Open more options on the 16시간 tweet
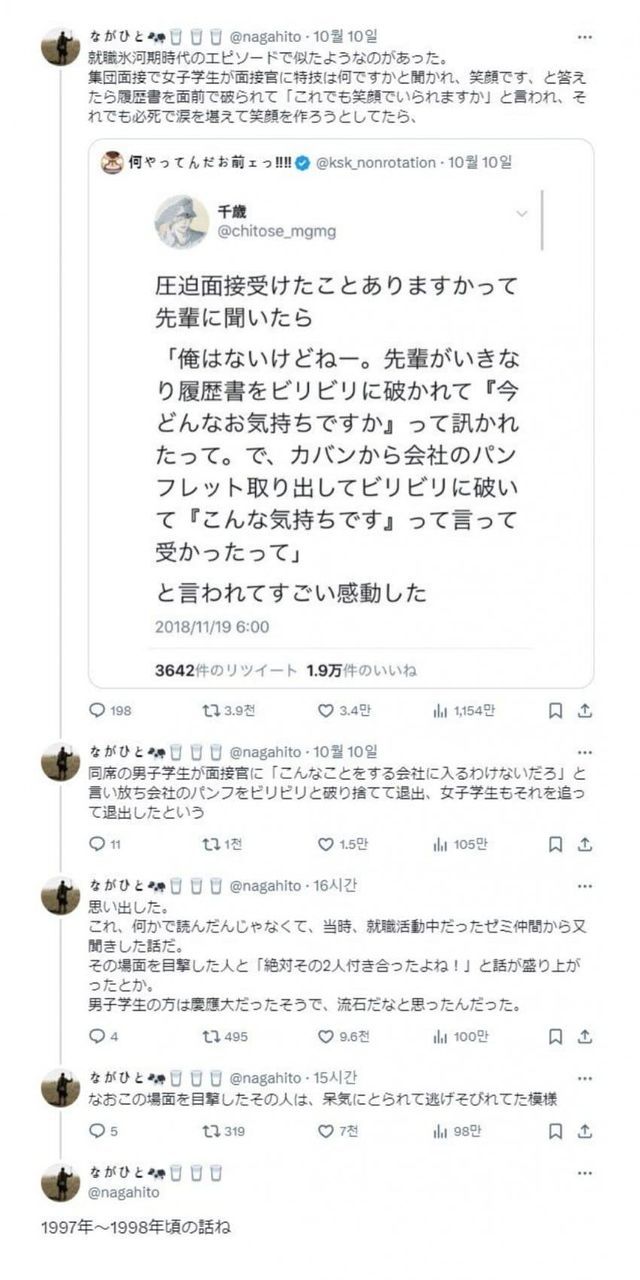 [x=585, y=885]
